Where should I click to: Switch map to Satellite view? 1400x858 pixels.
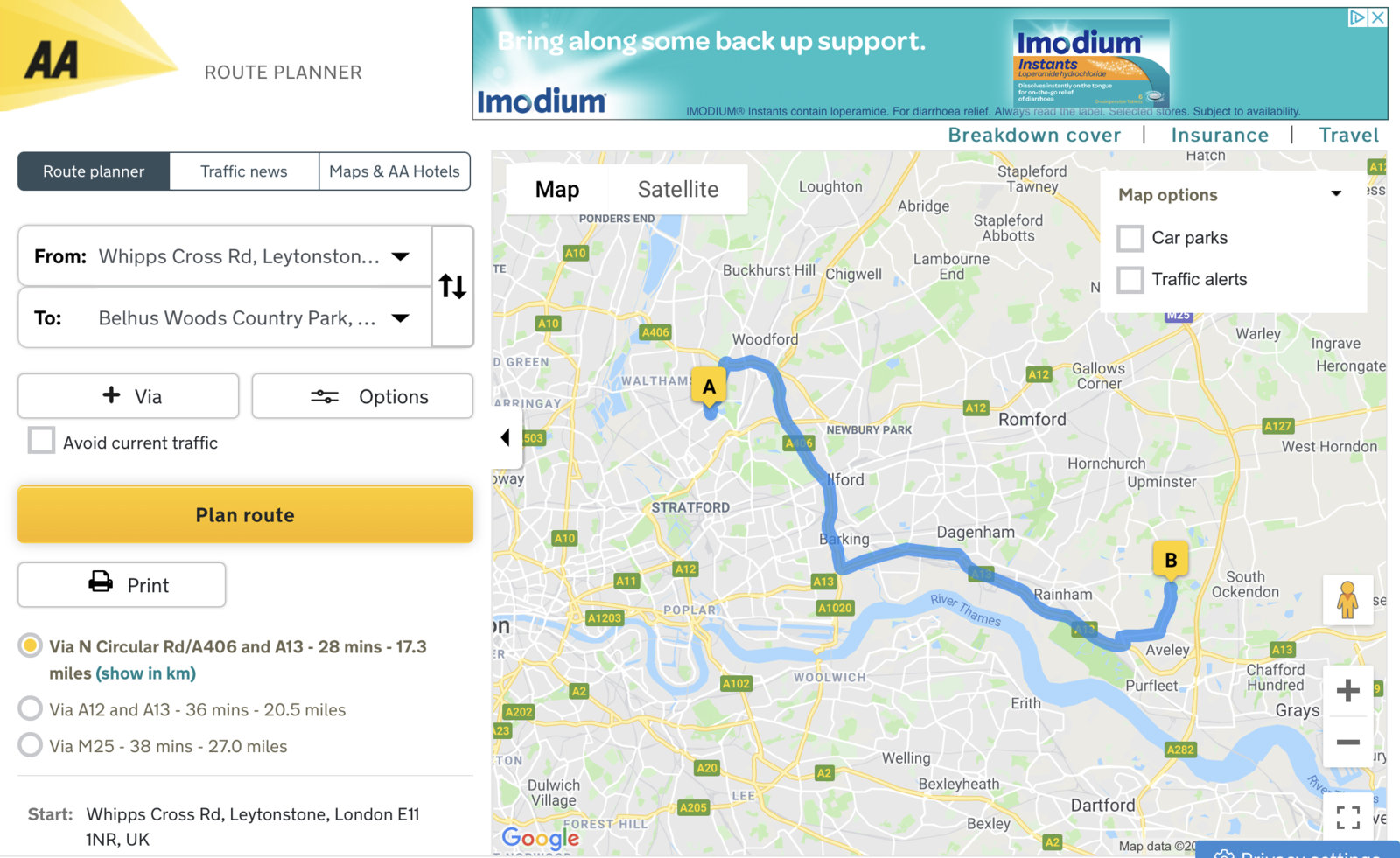click(677, 190)
